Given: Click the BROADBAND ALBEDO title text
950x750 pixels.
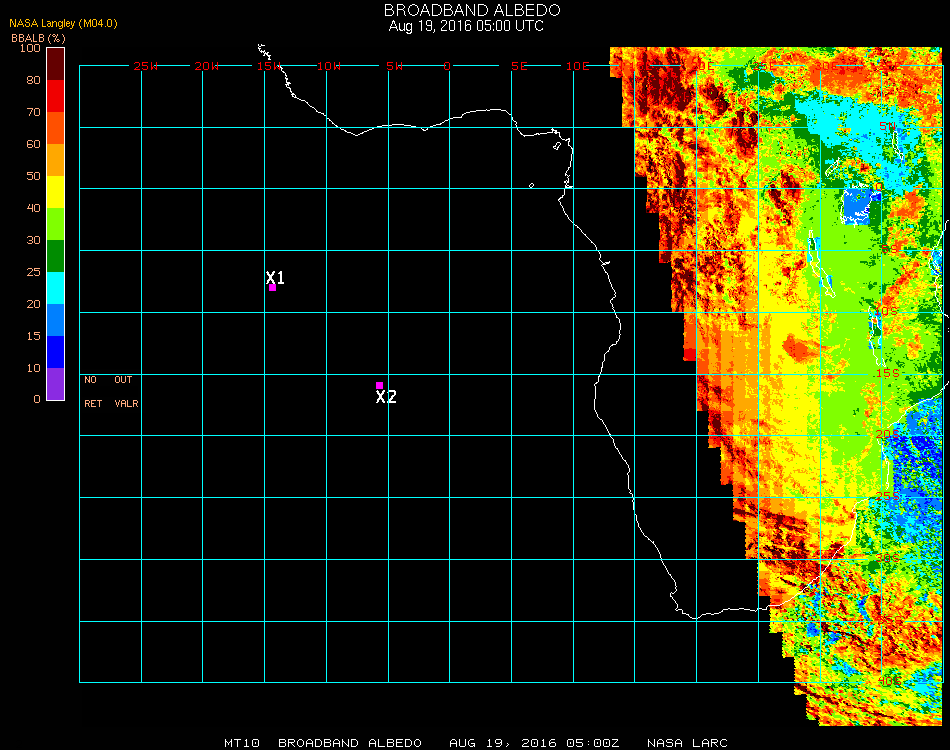Looking at the screenshot, I should 465,10.
